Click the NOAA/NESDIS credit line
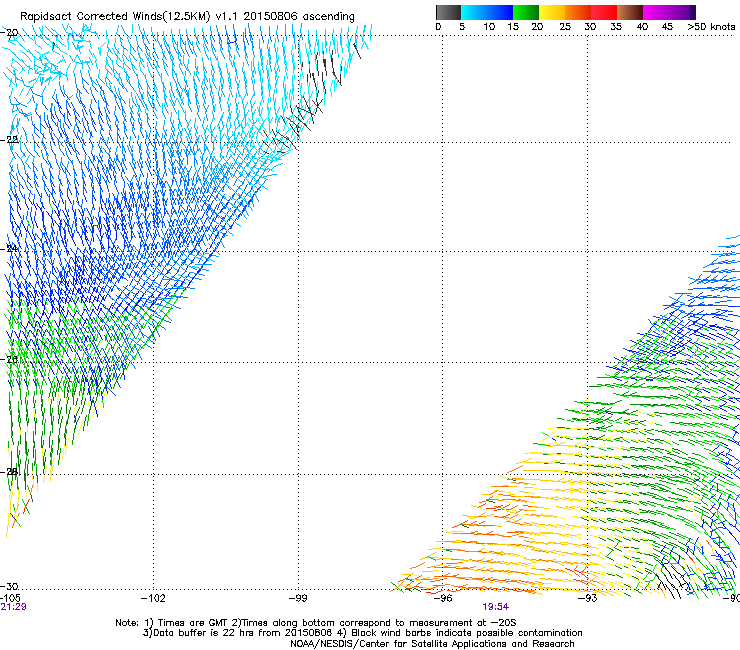 [x=432, y=644]
